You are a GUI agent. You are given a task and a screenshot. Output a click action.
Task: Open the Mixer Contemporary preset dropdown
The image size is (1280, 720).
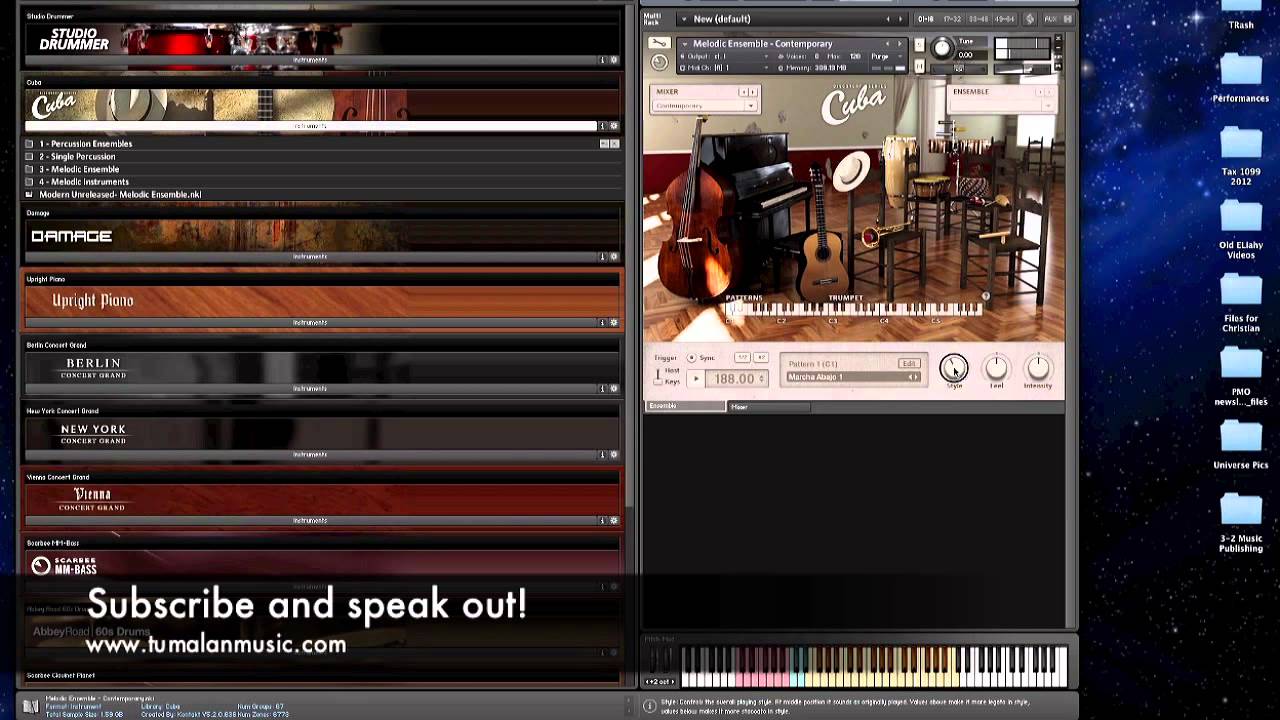click(x=704, y=106)
